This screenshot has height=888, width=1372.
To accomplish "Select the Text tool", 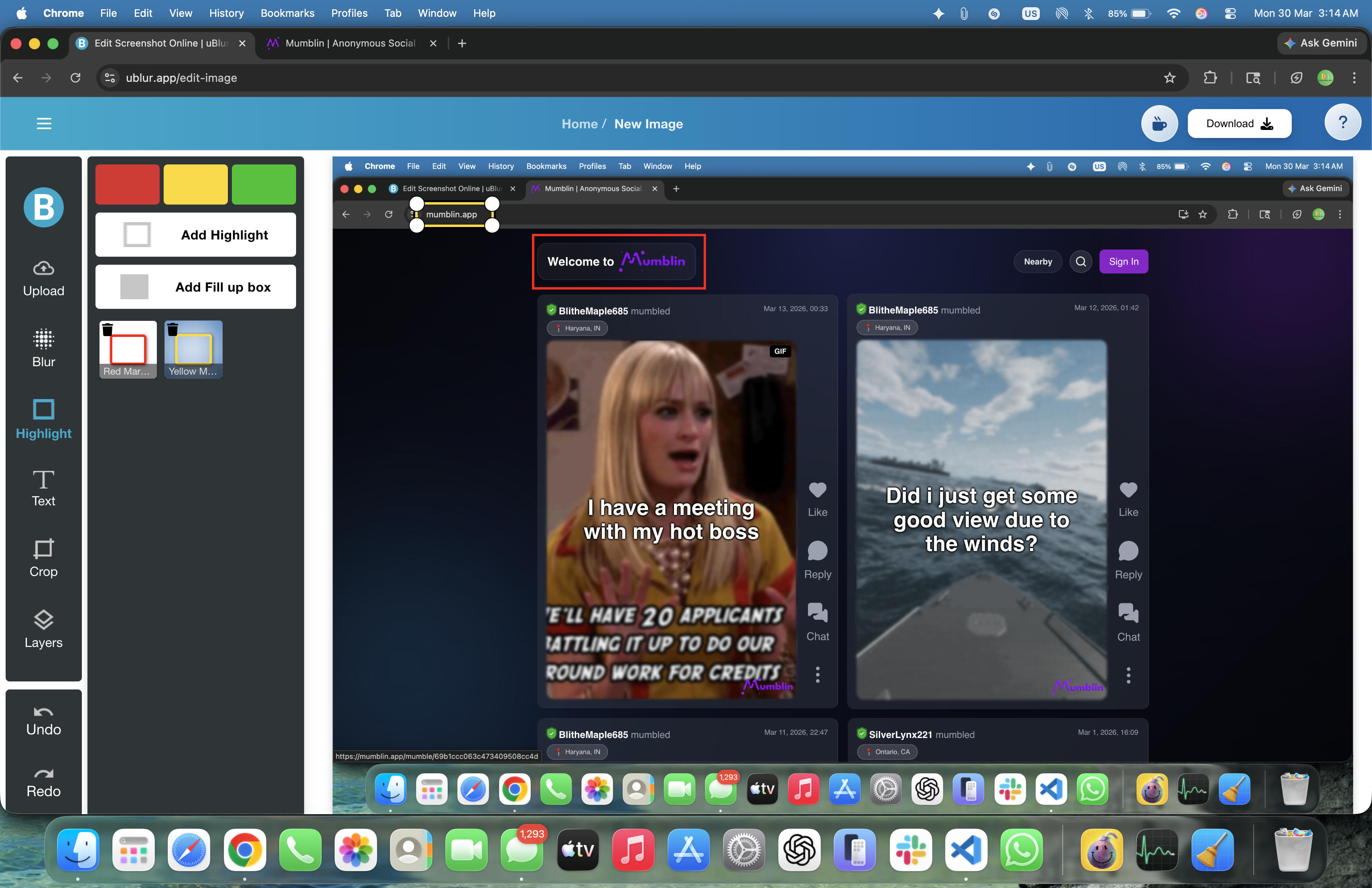I will 43,489.
